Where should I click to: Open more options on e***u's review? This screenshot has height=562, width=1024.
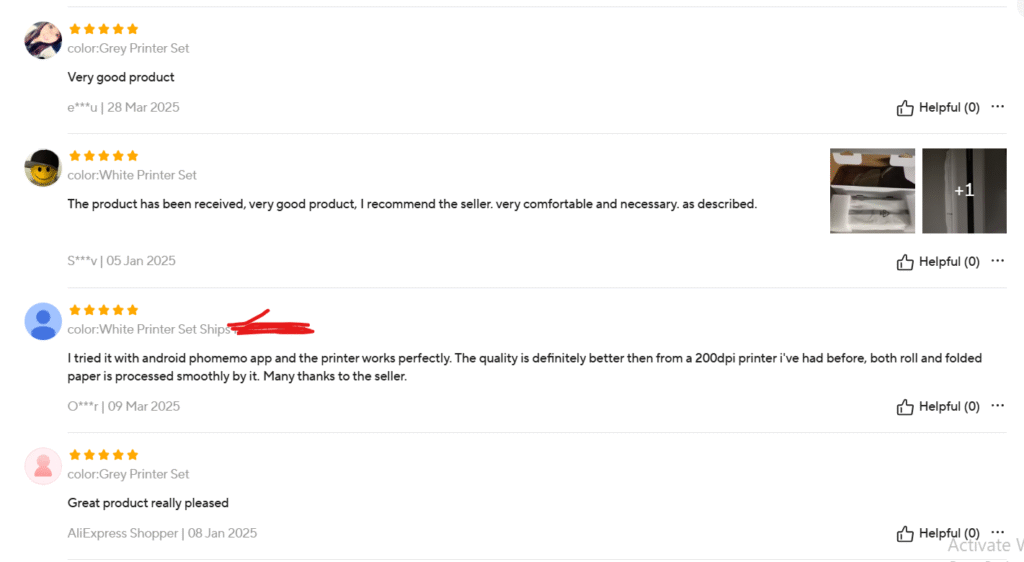tap(997, 107)
